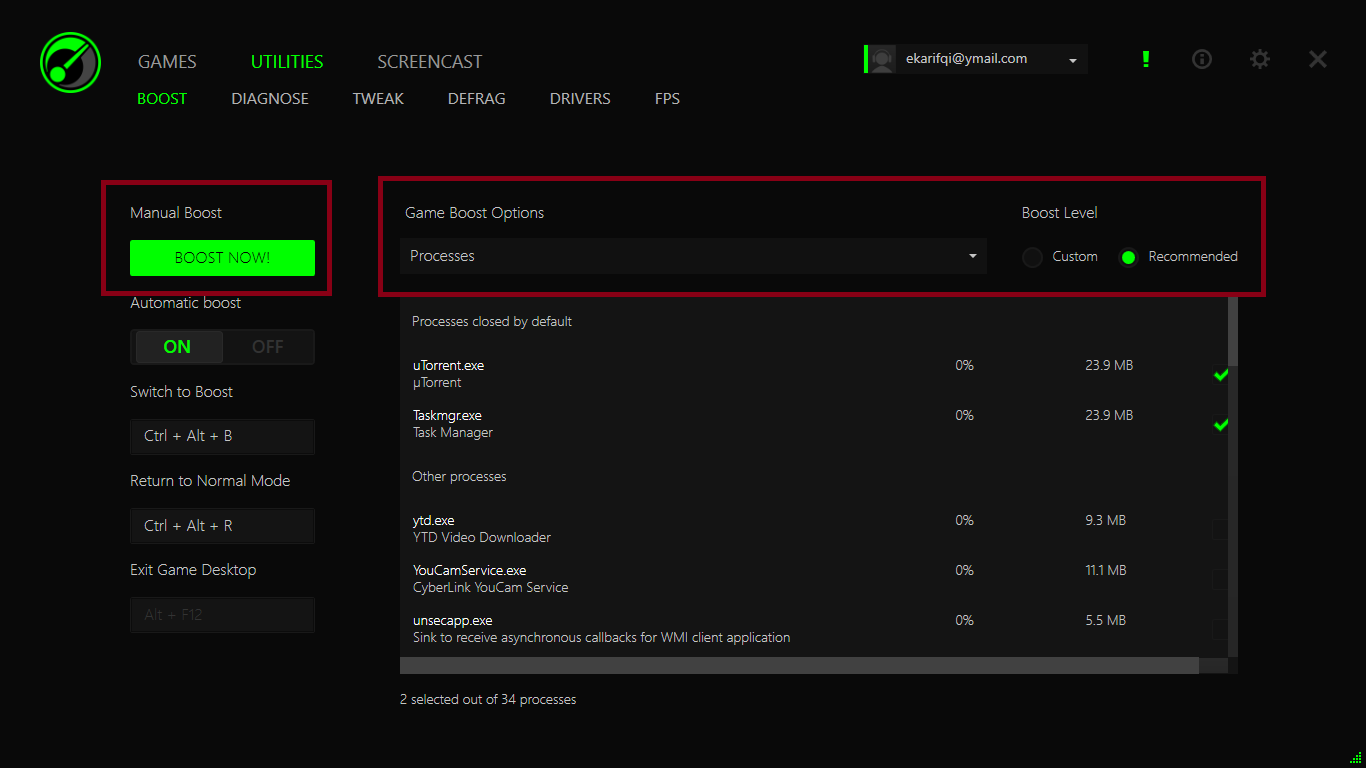Select the Custom boost level radio button

(1032, 257)
